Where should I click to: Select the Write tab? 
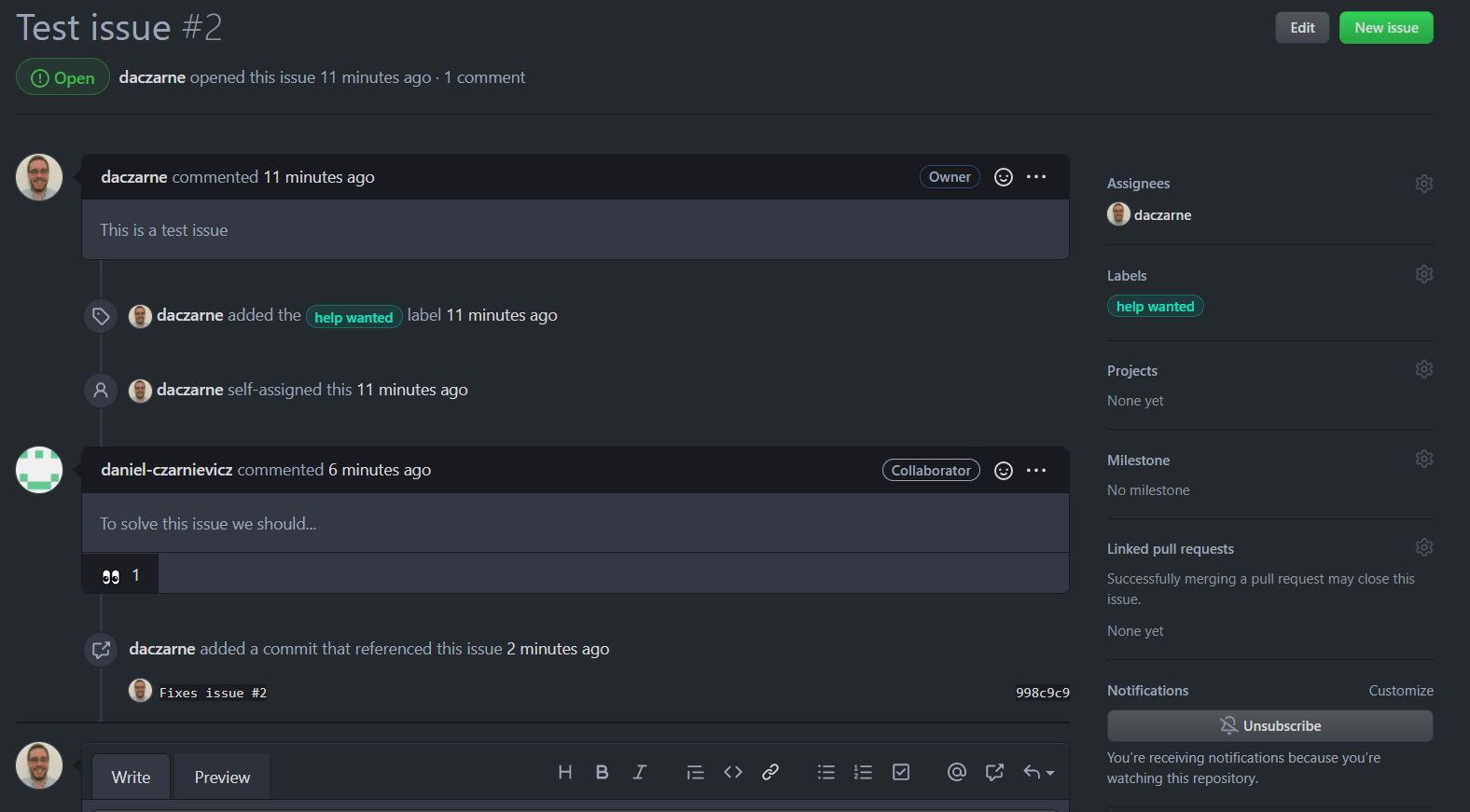pyautogui.click(x=131, y=778)
